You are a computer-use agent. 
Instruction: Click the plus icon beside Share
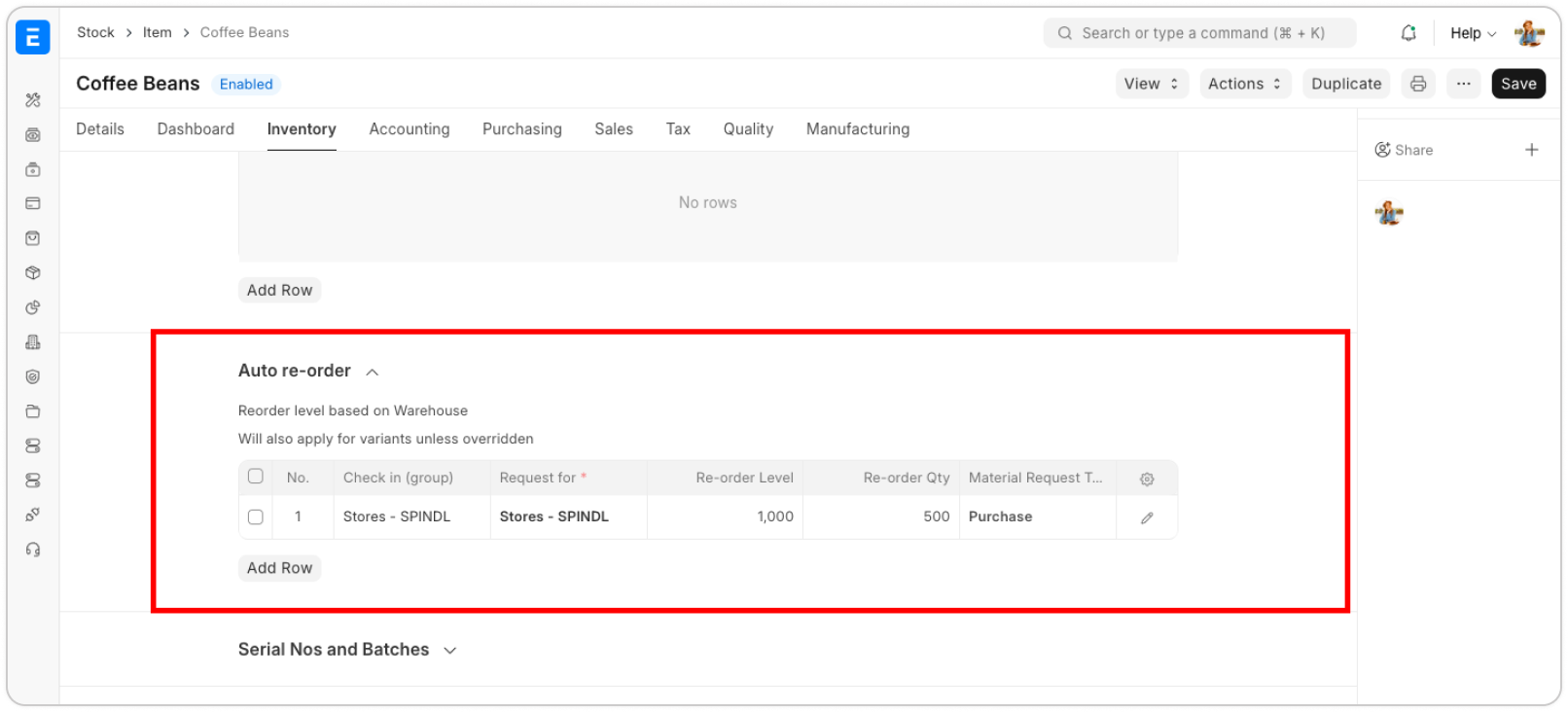(1532, 150)
